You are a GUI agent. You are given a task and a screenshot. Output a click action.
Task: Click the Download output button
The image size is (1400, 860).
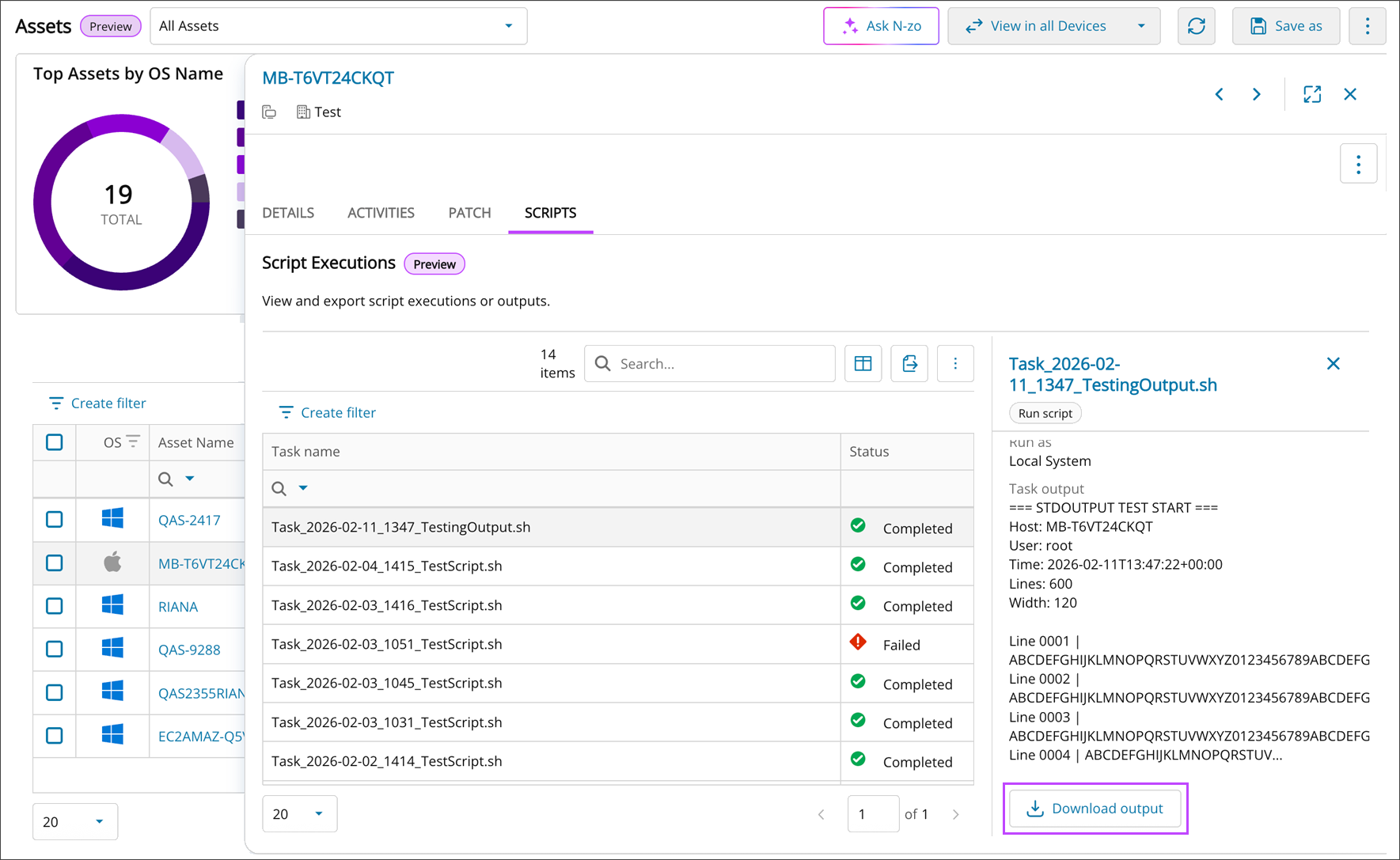(1095, 809)
